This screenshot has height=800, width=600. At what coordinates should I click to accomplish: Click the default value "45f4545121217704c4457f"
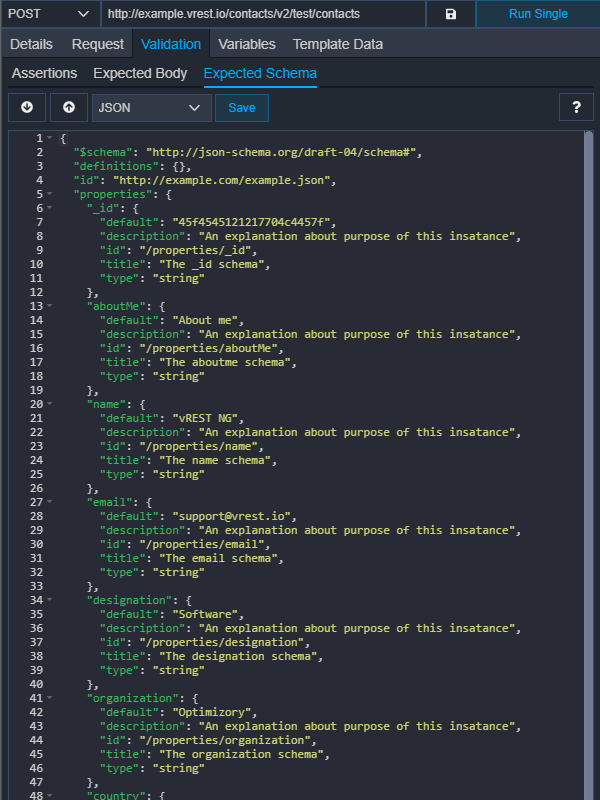251,222
